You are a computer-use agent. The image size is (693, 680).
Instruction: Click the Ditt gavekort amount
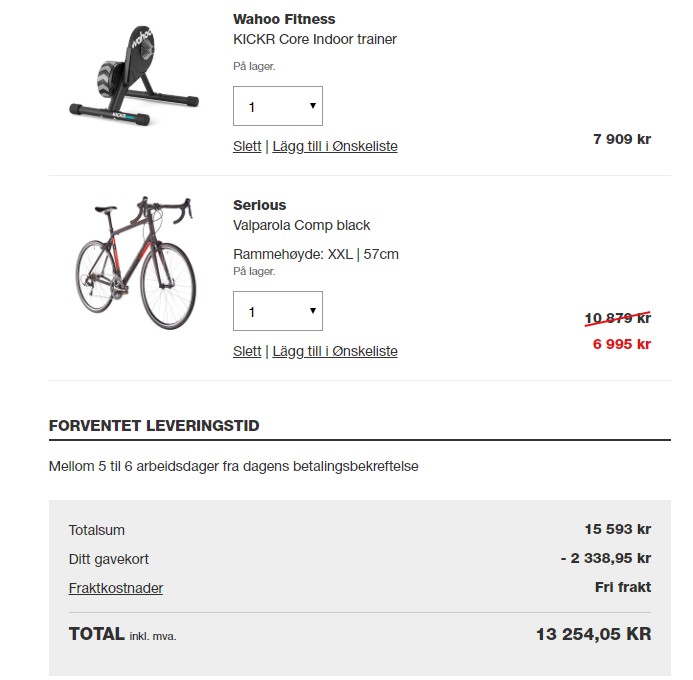(606, 558)
